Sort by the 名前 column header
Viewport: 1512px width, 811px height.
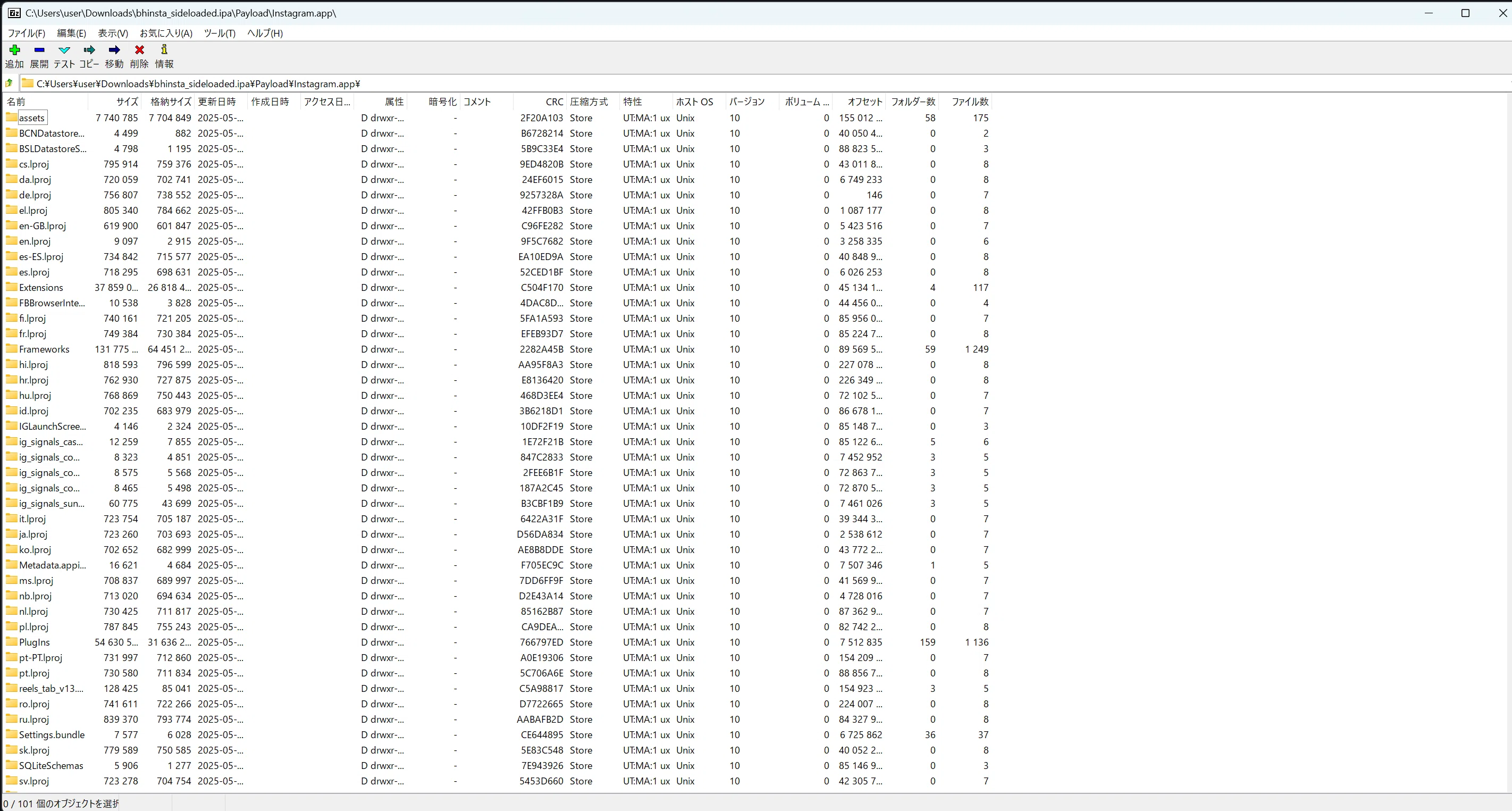point(46,102)
